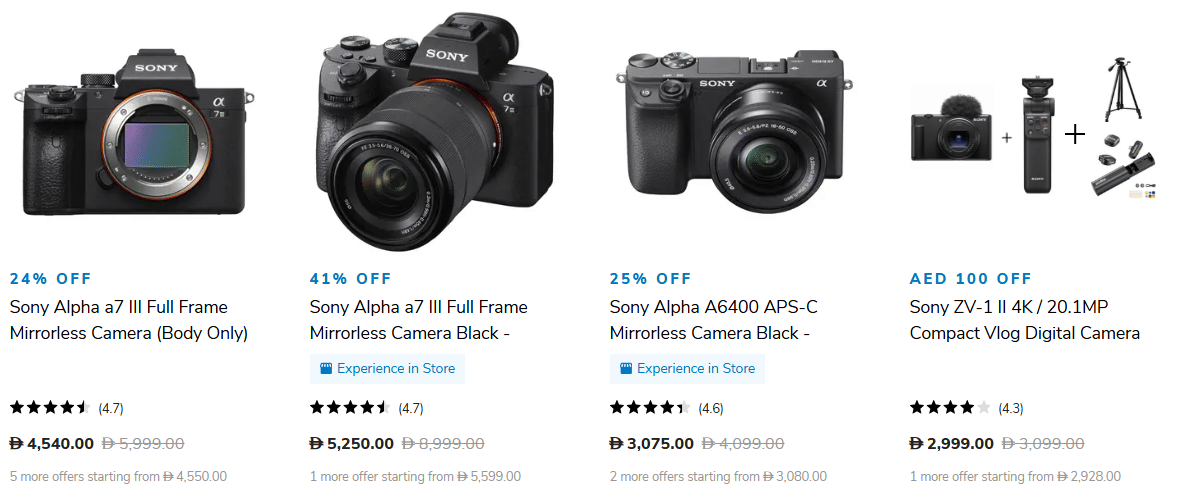Click star rating of a7 III Black kit

click(350, 408)
